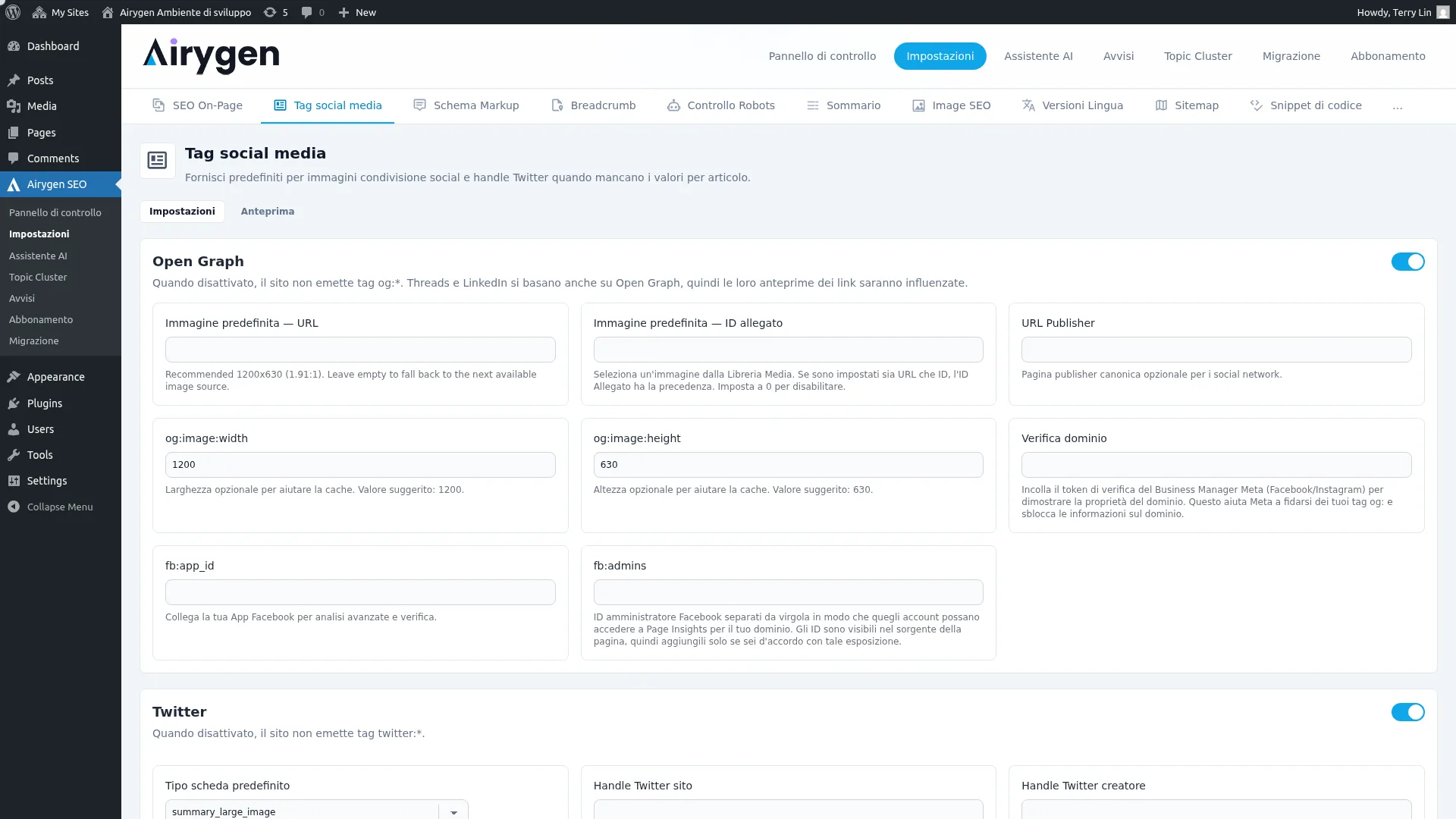Image resolution: width=1456 pixels, height=819 pixels.
Task: Open sidebar Assistente AI submenu link
Action: pos(38,256)
